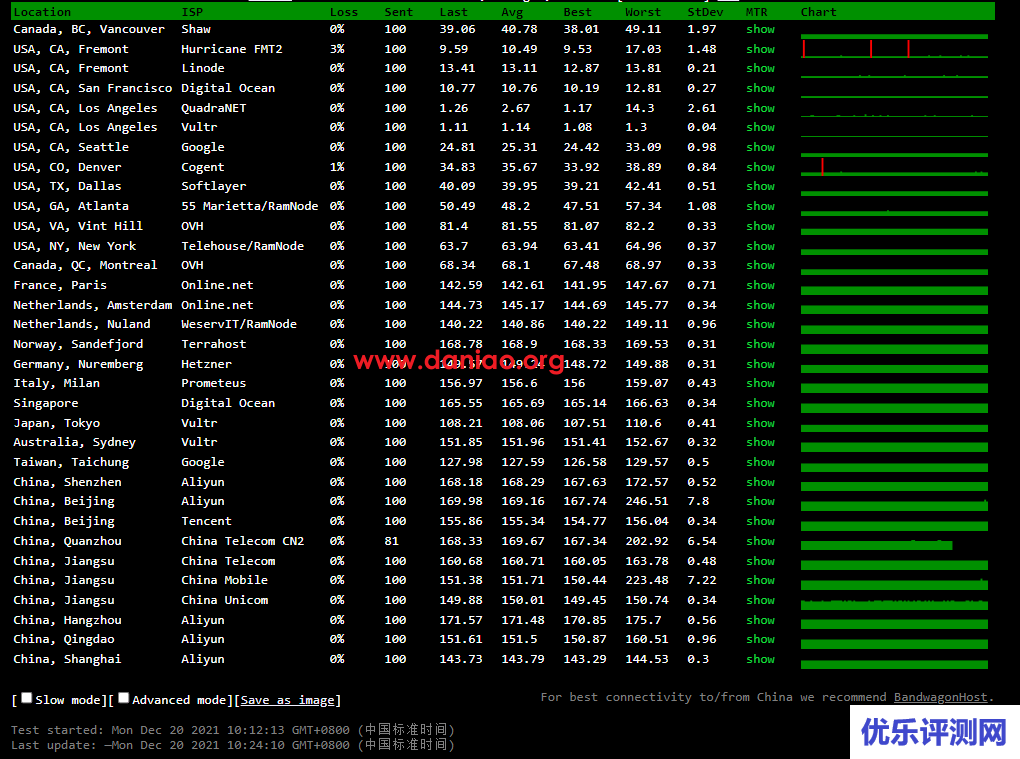Screen dimensions: 1020x759
Task: Show MTR for Norway Terrahost row
Action: pos(760,344)
